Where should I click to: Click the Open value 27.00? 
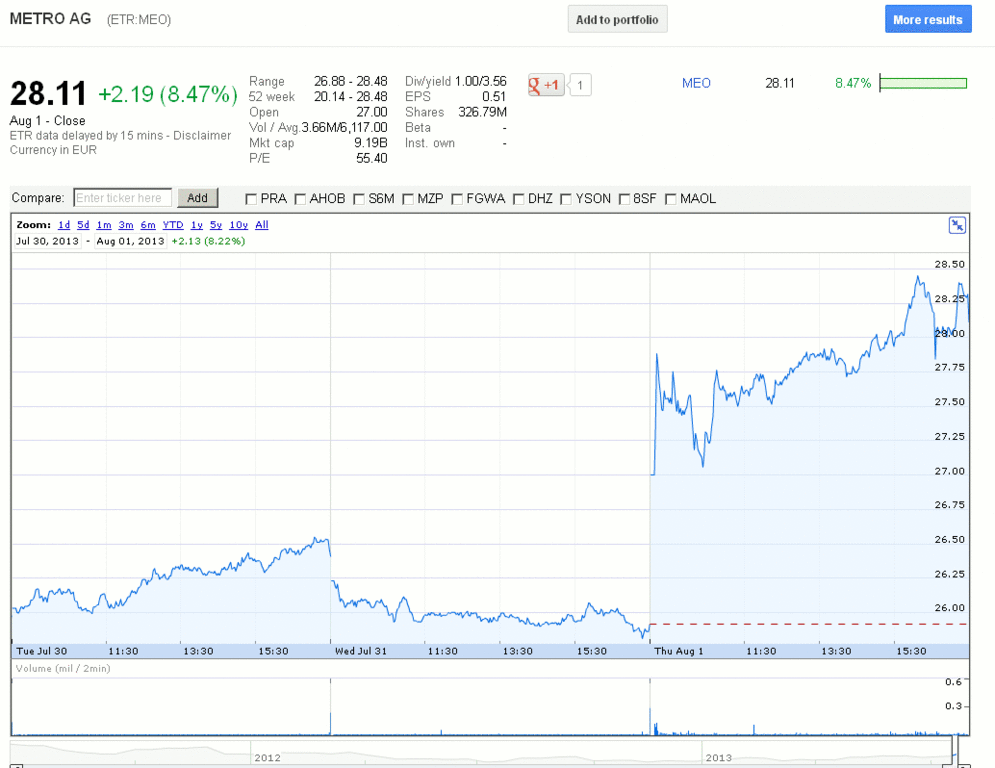[x=371, y=112]
